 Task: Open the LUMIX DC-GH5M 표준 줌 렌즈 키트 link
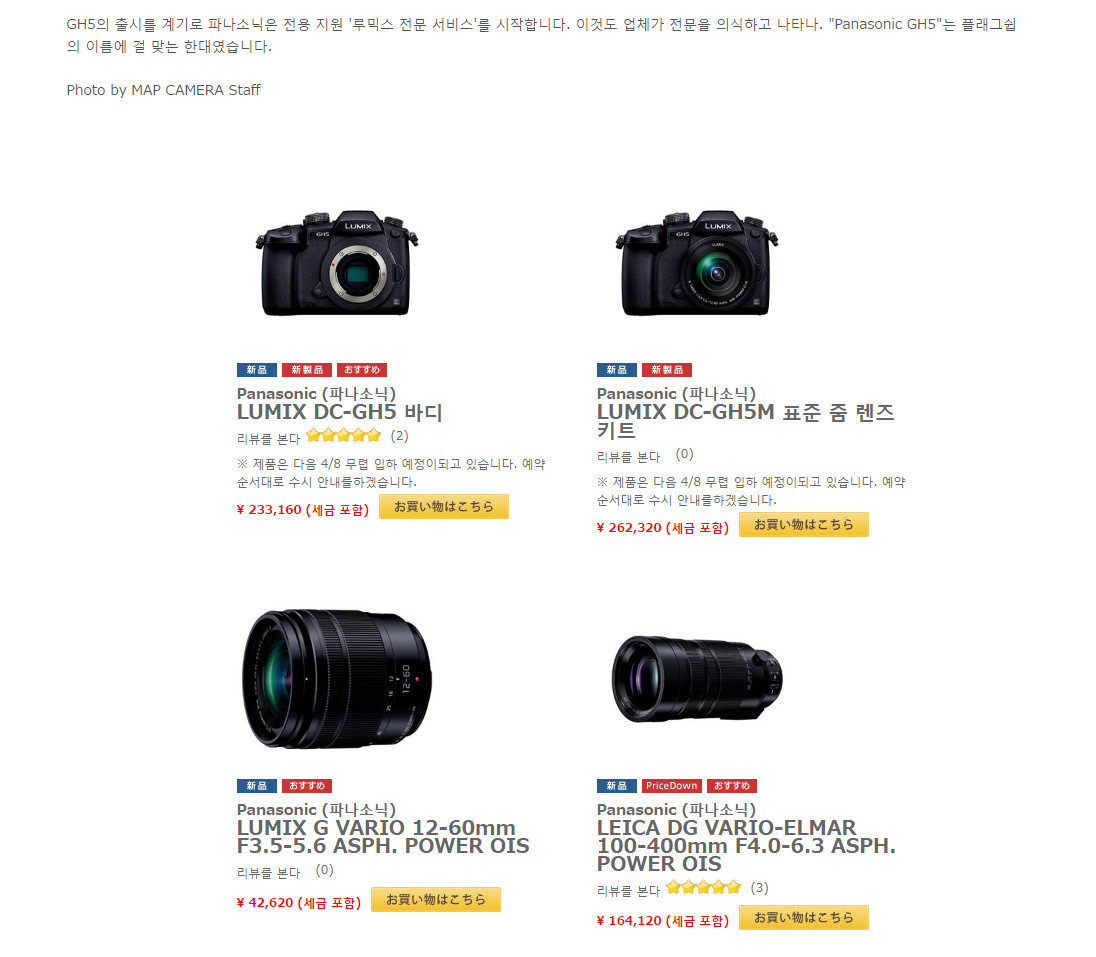(745, 421)
